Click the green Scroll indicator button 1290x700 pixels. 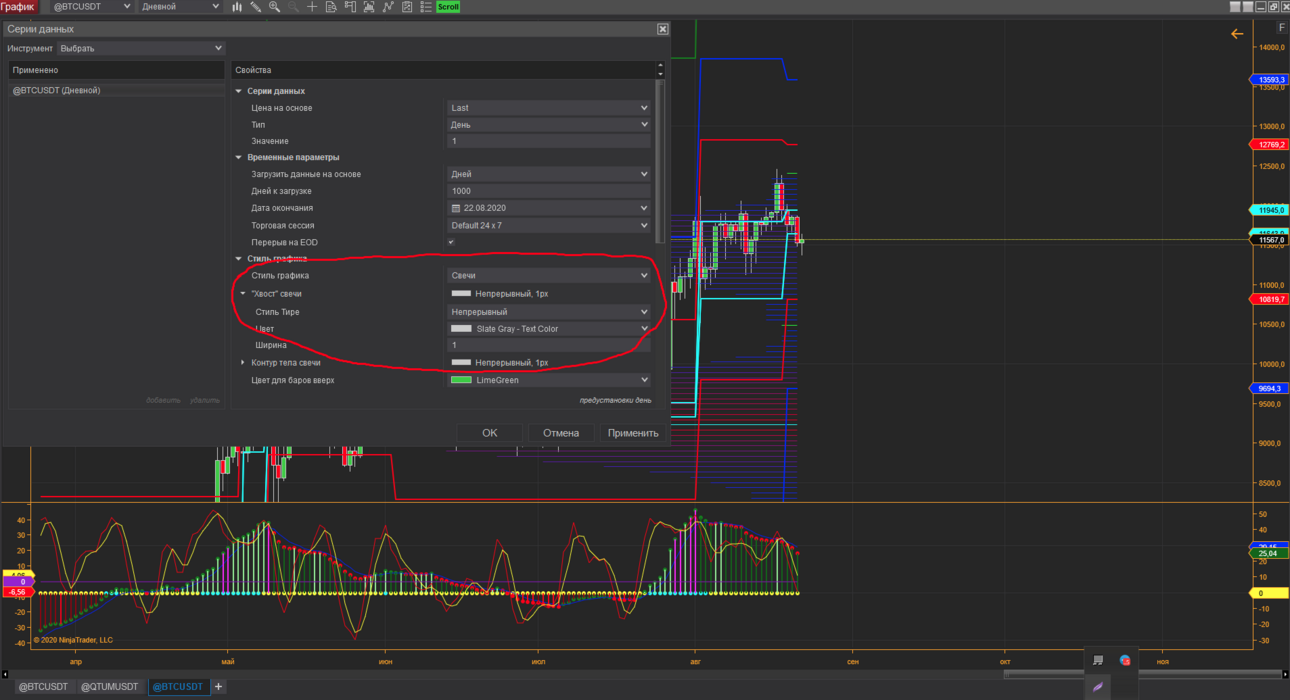click(x=448, y=7)
